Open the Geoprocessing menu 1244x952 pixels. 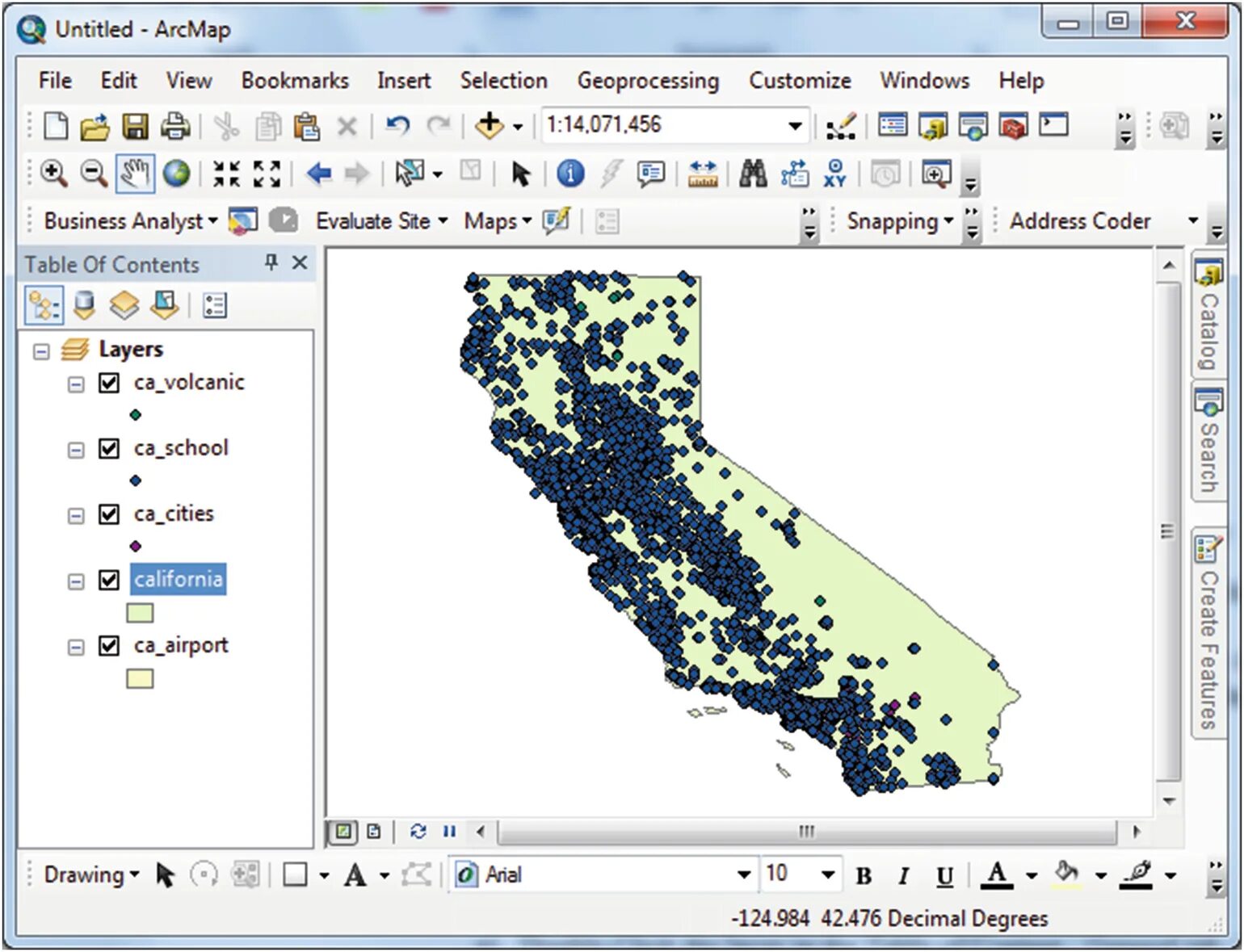(x=648, y=81)
